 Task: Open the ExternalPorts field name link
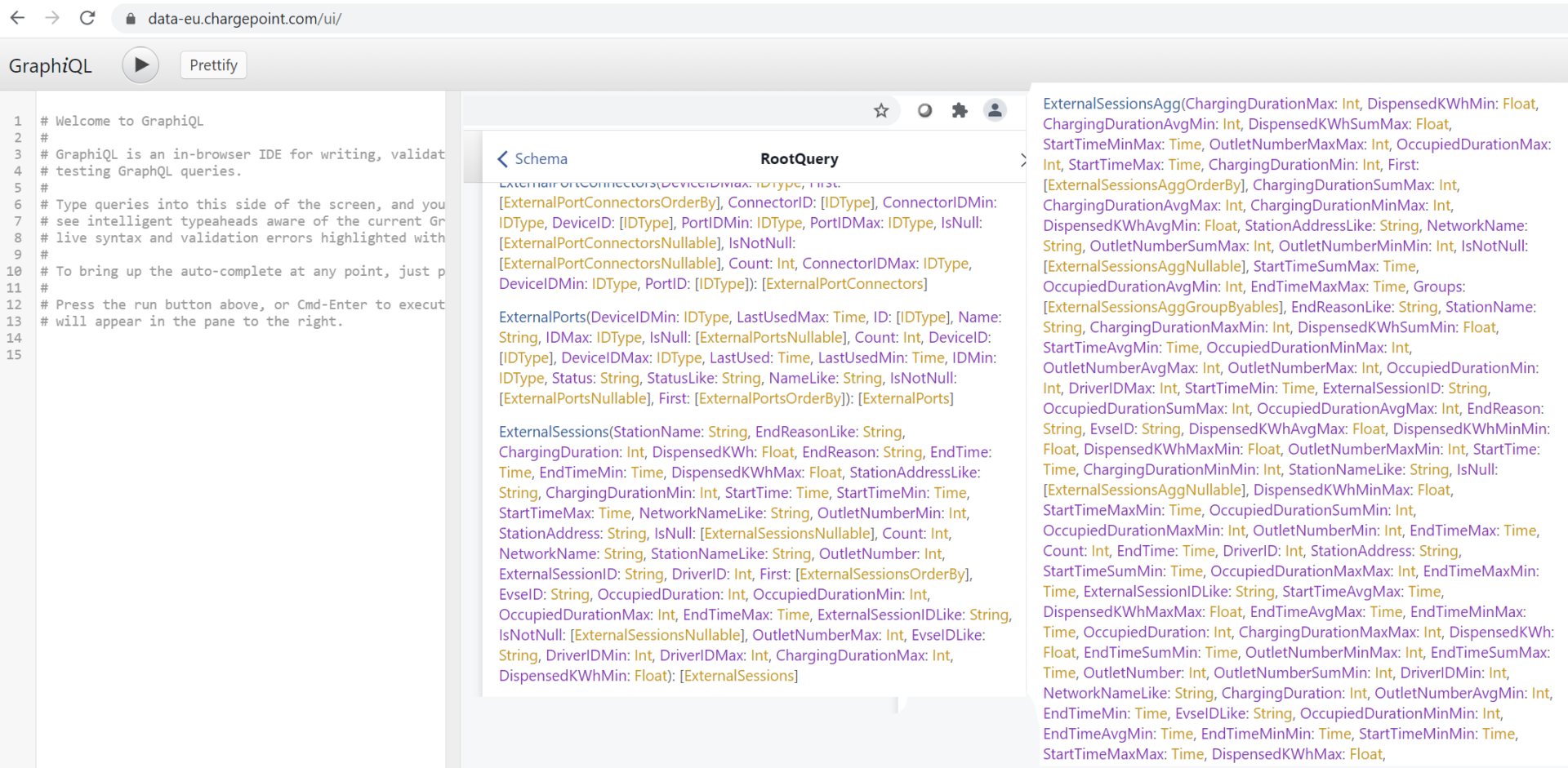[542, 317]
